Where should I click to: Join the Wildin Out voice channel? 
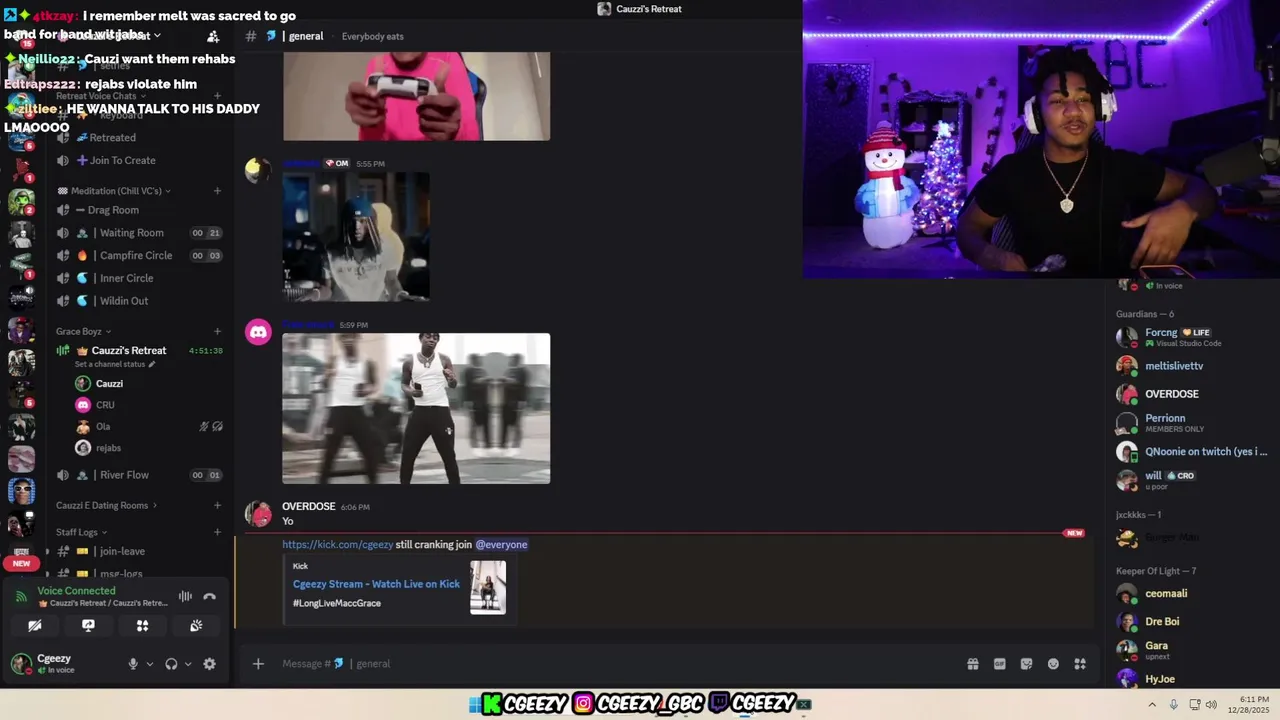tap(124, 301)
